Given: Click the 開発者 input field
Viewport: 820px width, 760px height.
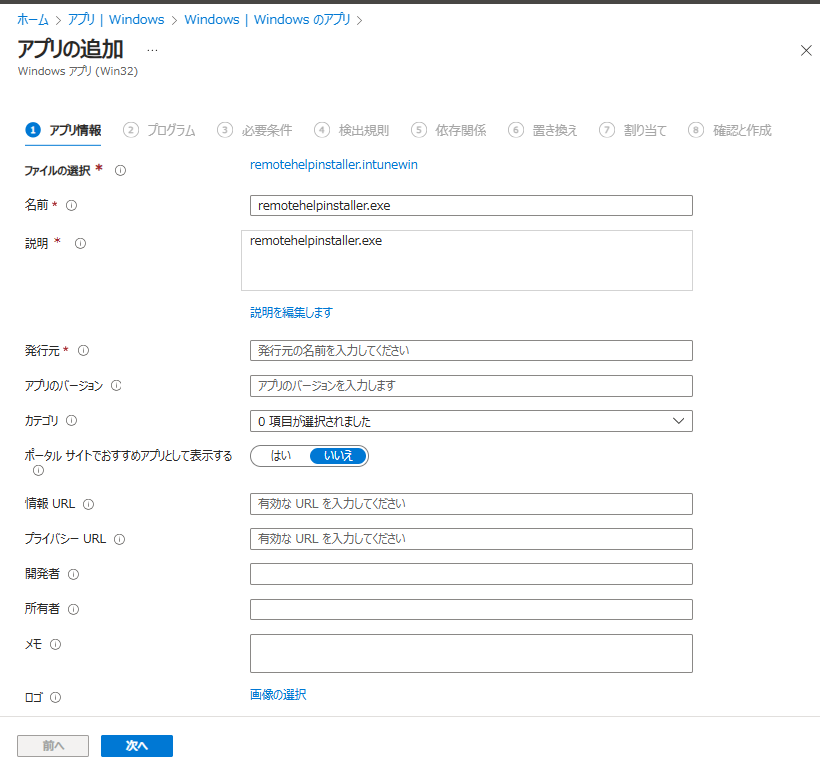Looking at the screenshot, I should coord(471,574).
